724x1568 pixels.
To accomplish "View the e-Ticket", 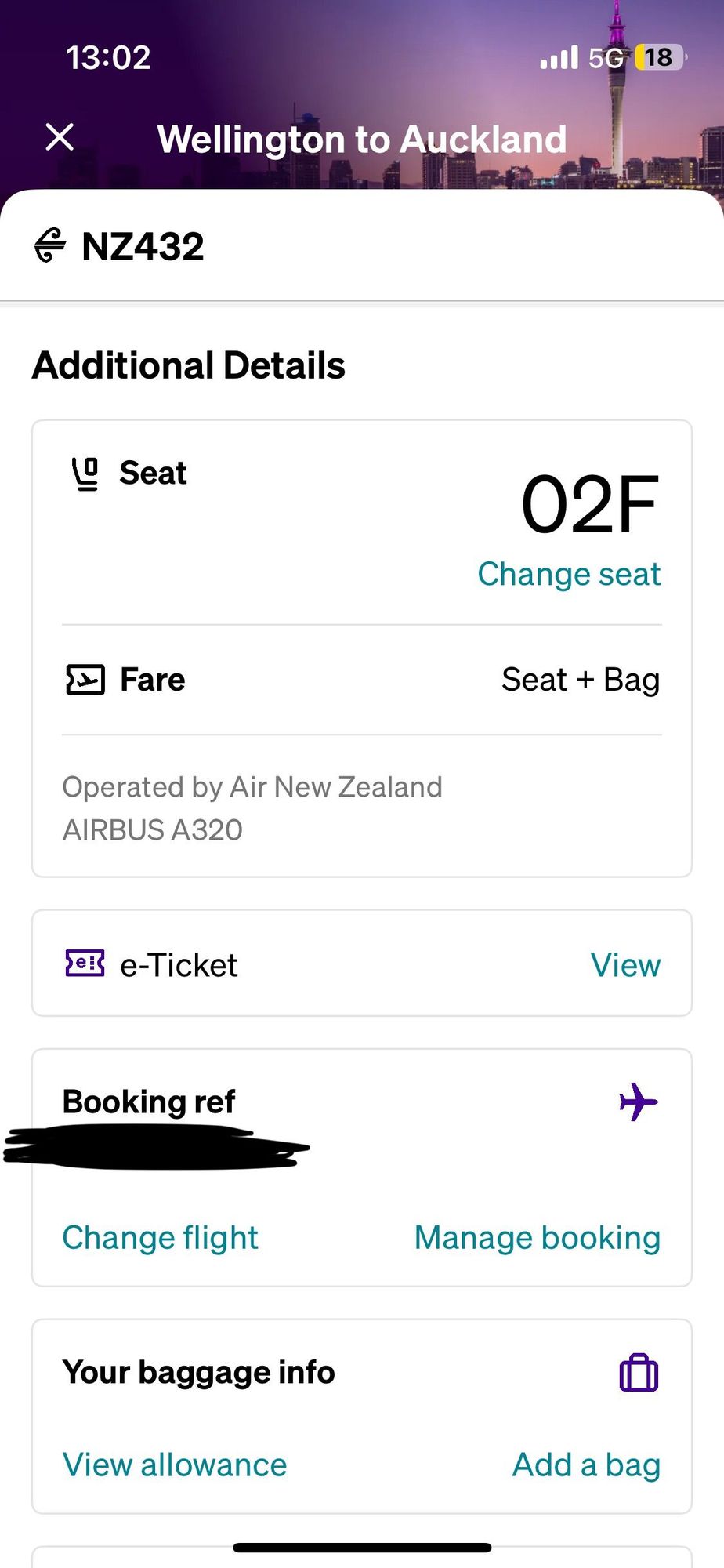I will pyautogui.click(x=625, y=965).
